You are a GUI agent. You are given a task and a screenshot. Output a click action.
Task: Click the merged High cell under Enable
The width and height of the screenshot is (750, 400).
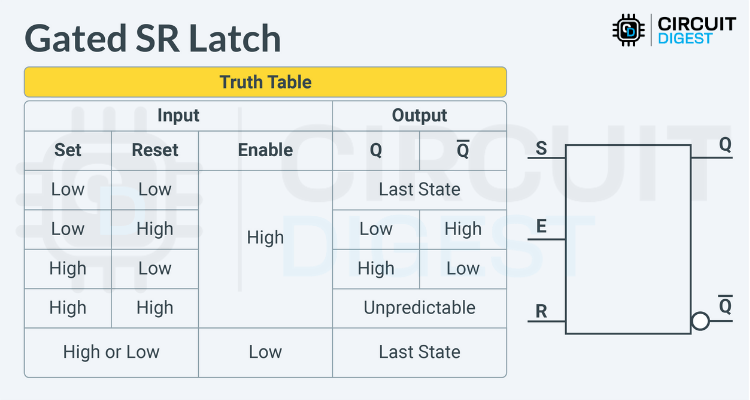(265, 238)
